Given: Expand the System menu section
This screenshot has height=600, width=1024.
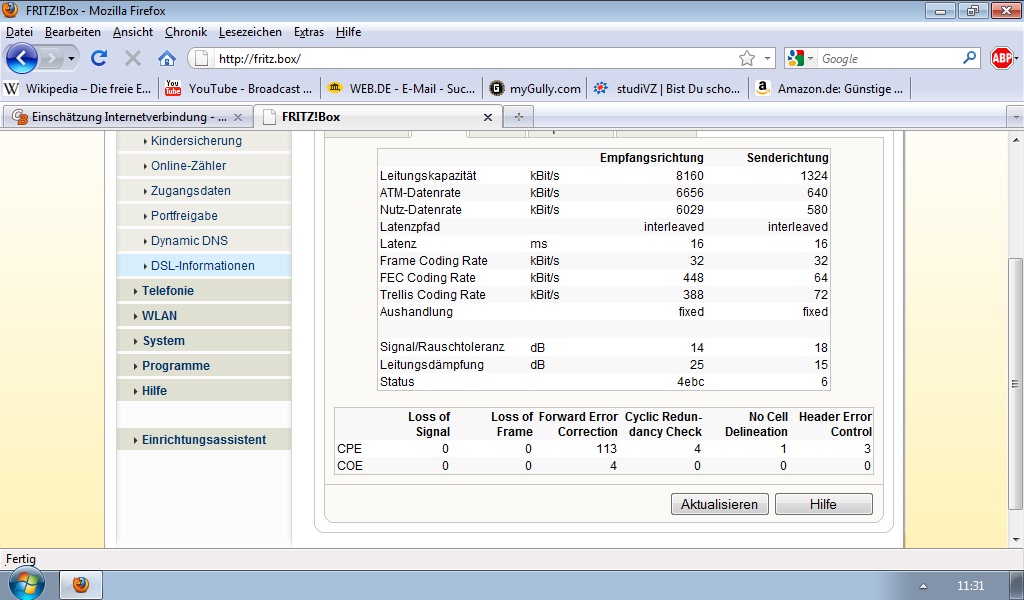Looking at the screenshot, I should pyautogui.click(x=163, y=341).
